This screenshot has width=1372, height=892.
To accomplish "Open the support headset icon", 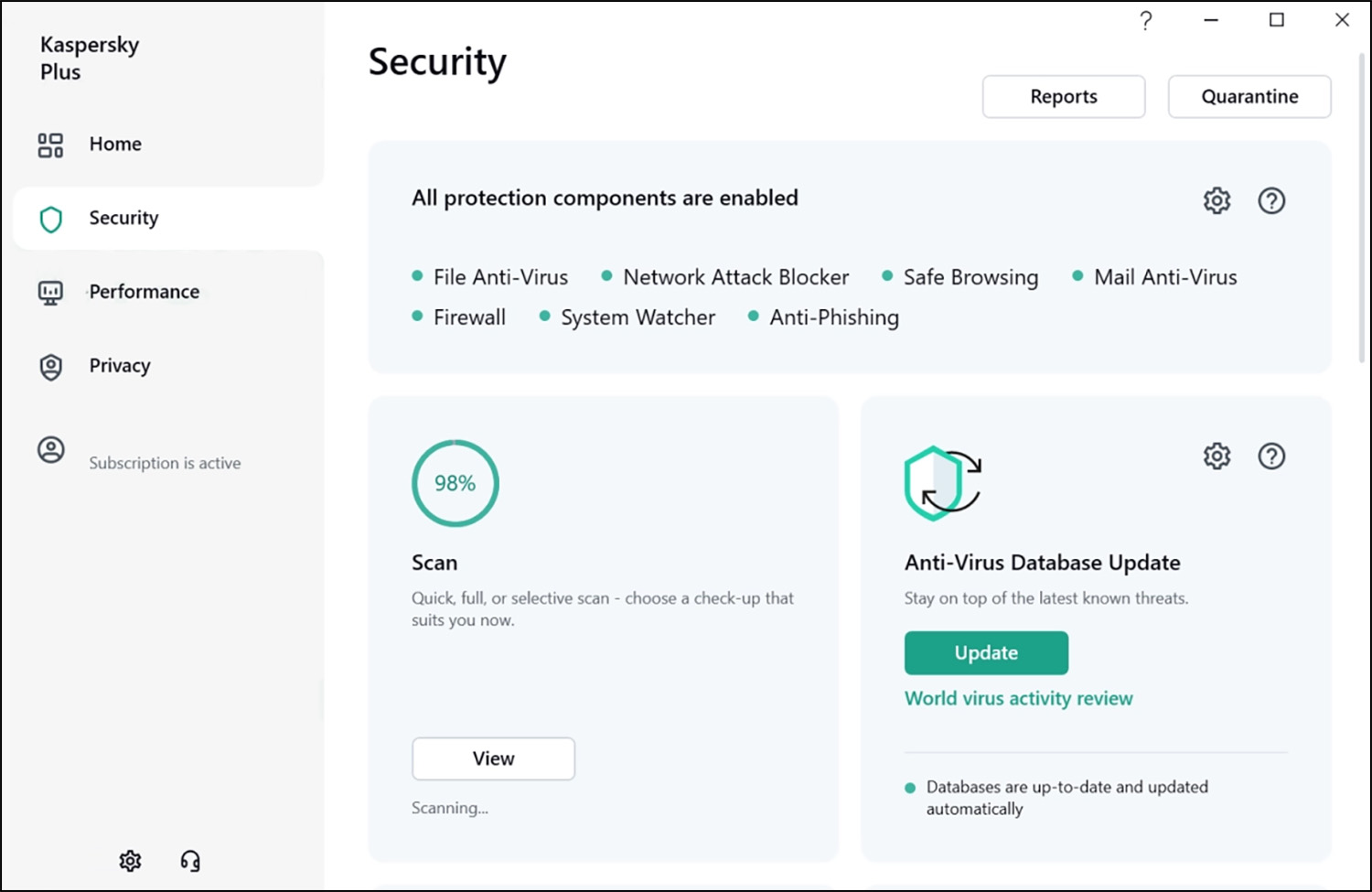I will (x=190, y=861).
